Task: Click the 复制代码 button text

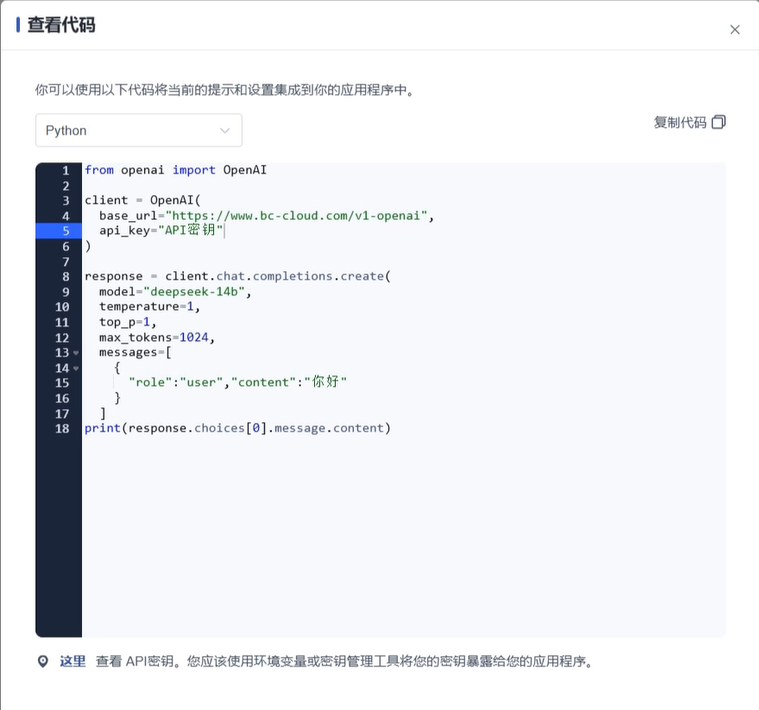Action: pos(680,122)
